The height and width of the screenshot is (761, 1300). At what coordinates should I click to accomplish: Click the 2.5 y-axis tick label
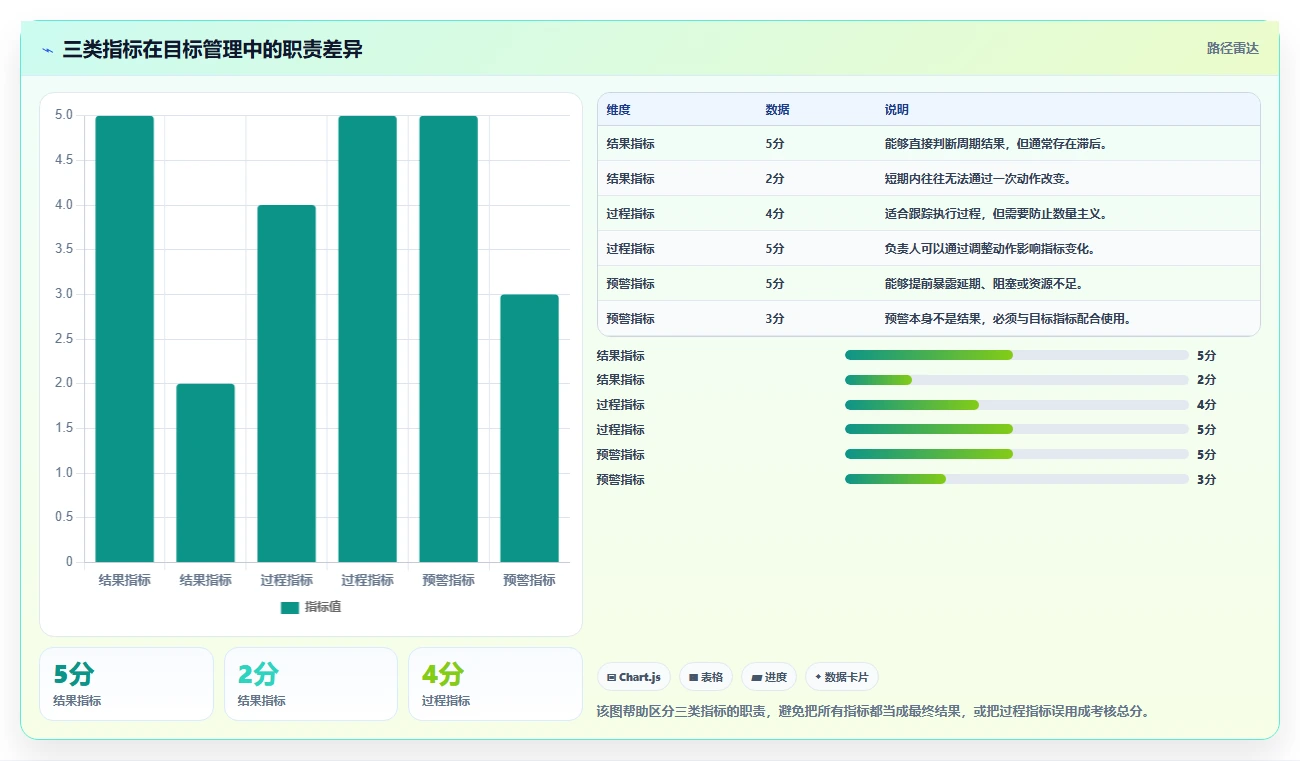pos(63,339)
